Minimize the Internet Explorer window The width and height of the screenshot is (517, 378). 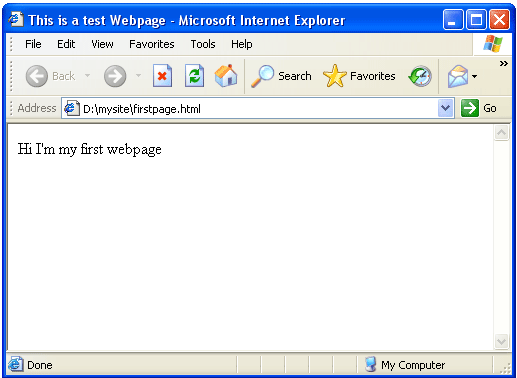(x=453, y=20)
